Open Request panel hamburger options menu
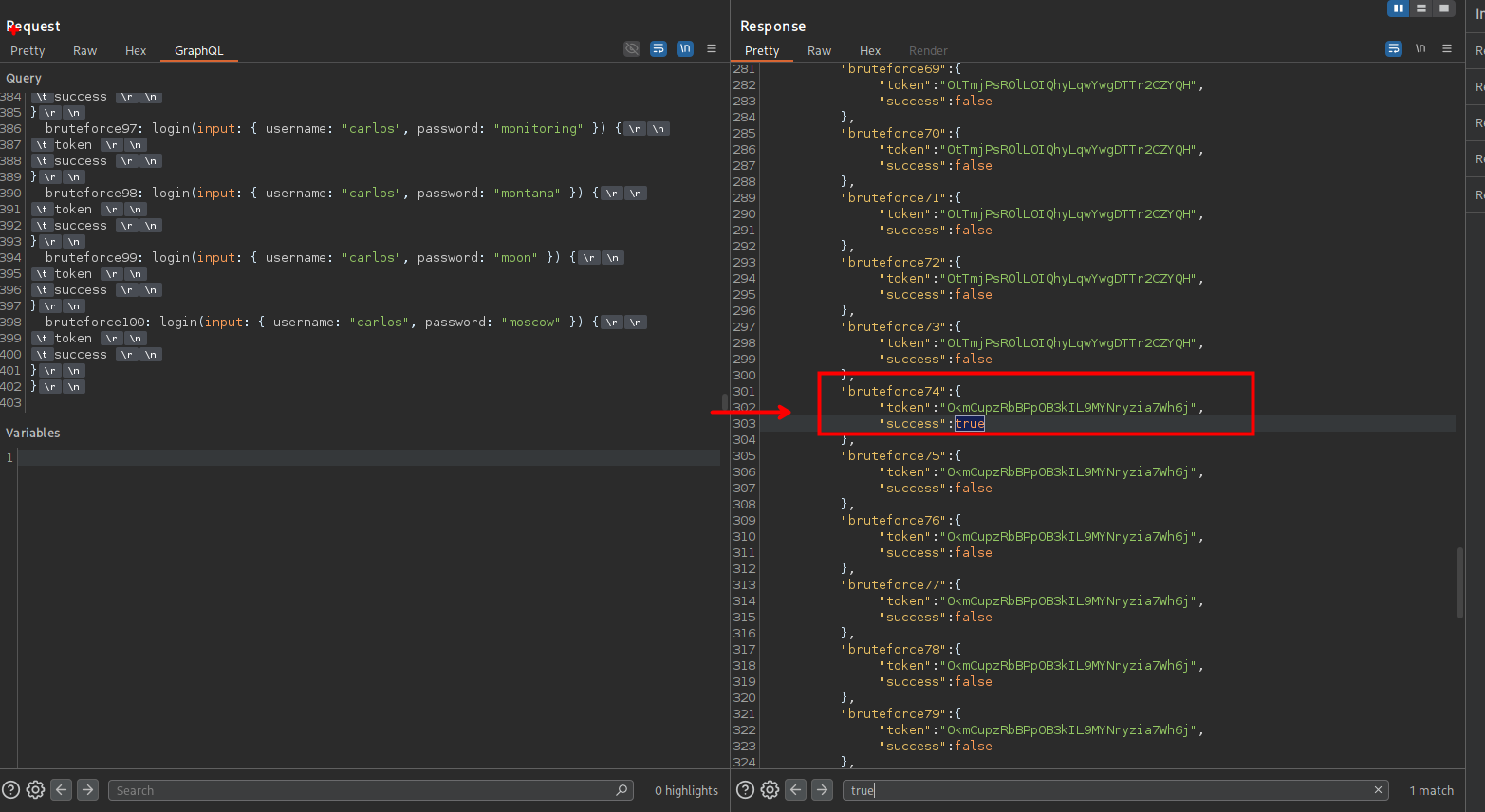The width and height of the screenshot is (1485, 812). [x=712, y=48]
